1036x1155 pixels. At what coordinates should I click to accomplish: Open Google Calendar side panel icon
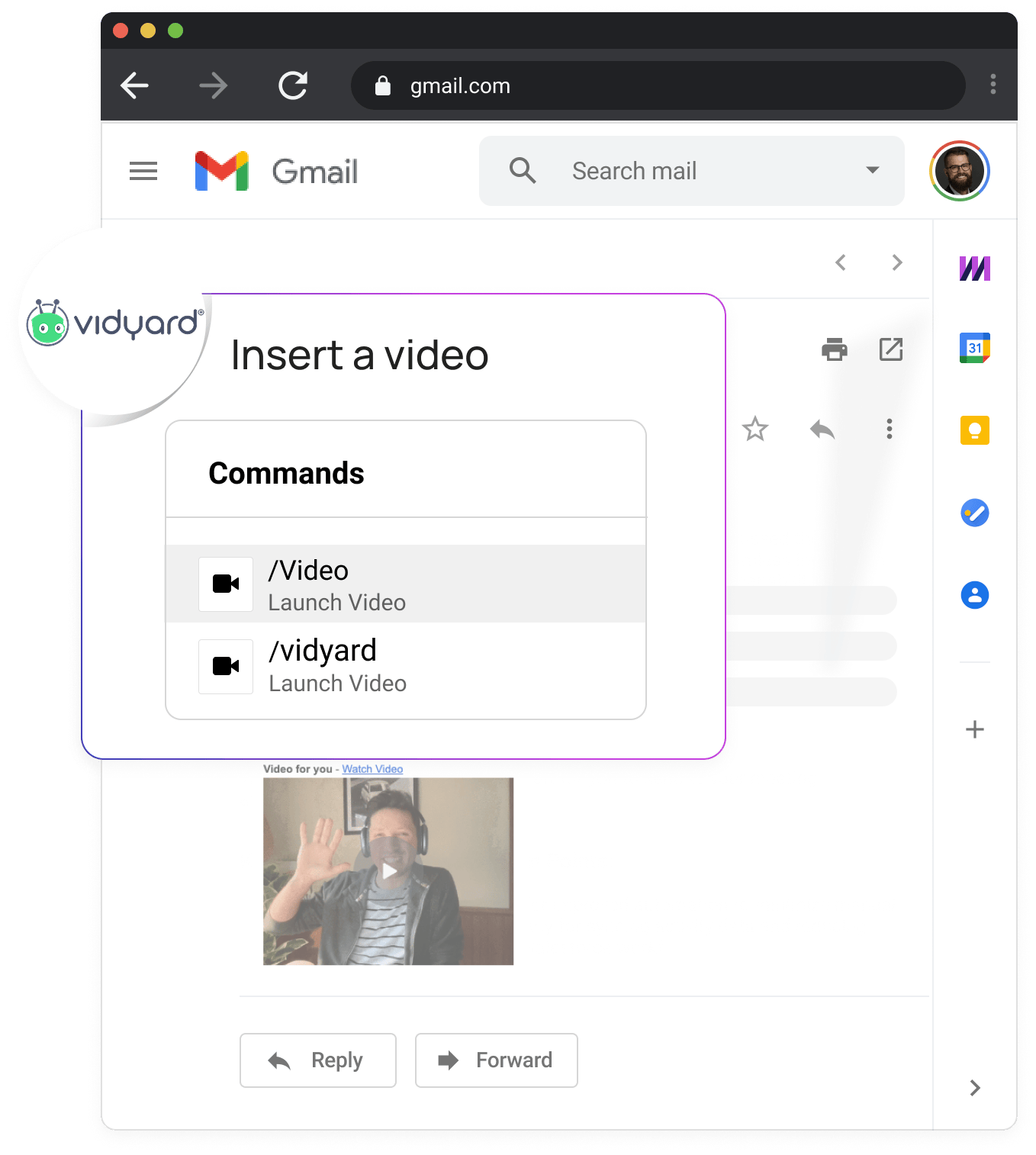click(x=975, y=348)
